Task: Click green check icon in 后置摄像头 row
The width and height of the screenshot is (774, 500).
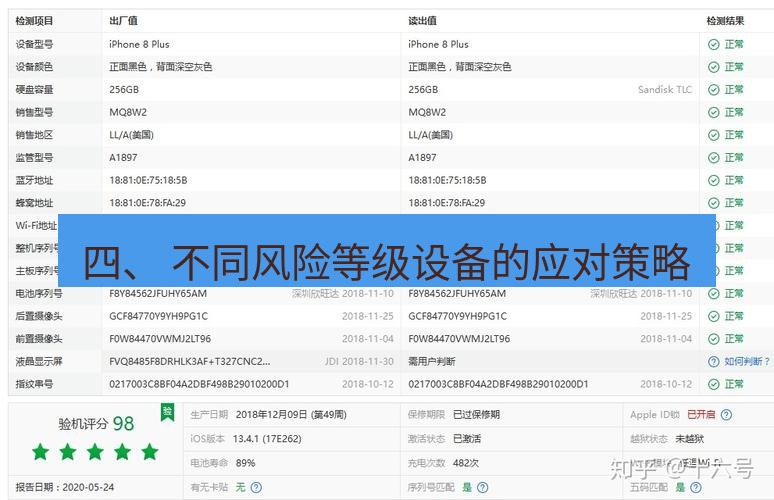Action: point(713,316)
